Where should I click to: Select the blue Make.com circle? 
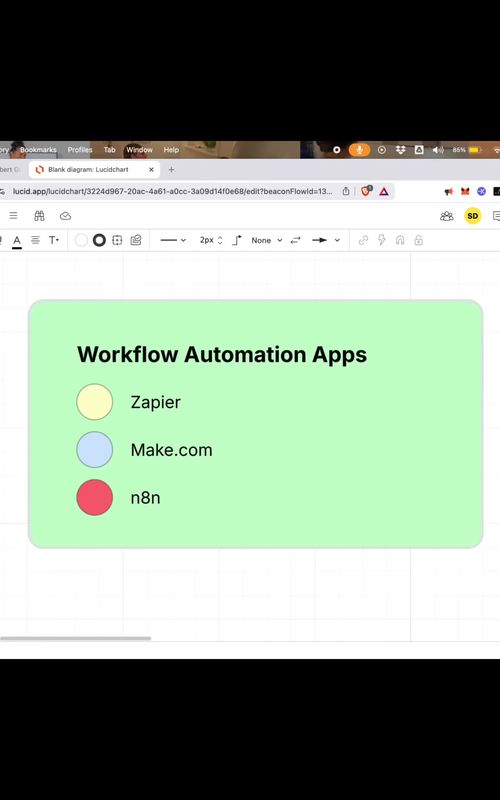(x=94, y=449)
